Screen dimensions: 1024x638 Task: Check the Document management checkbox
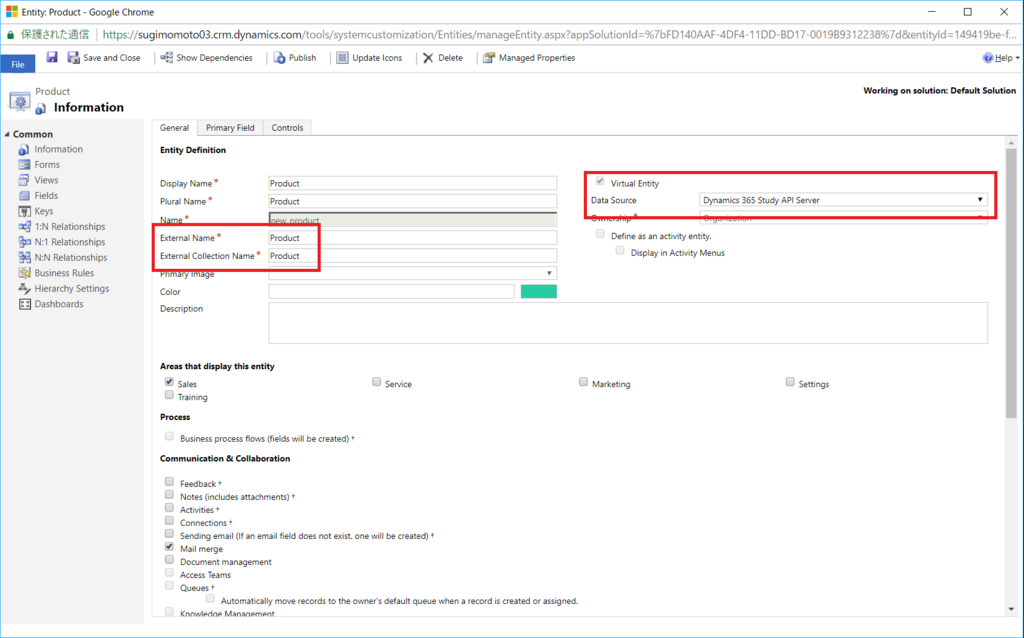(x=169, y=560)
